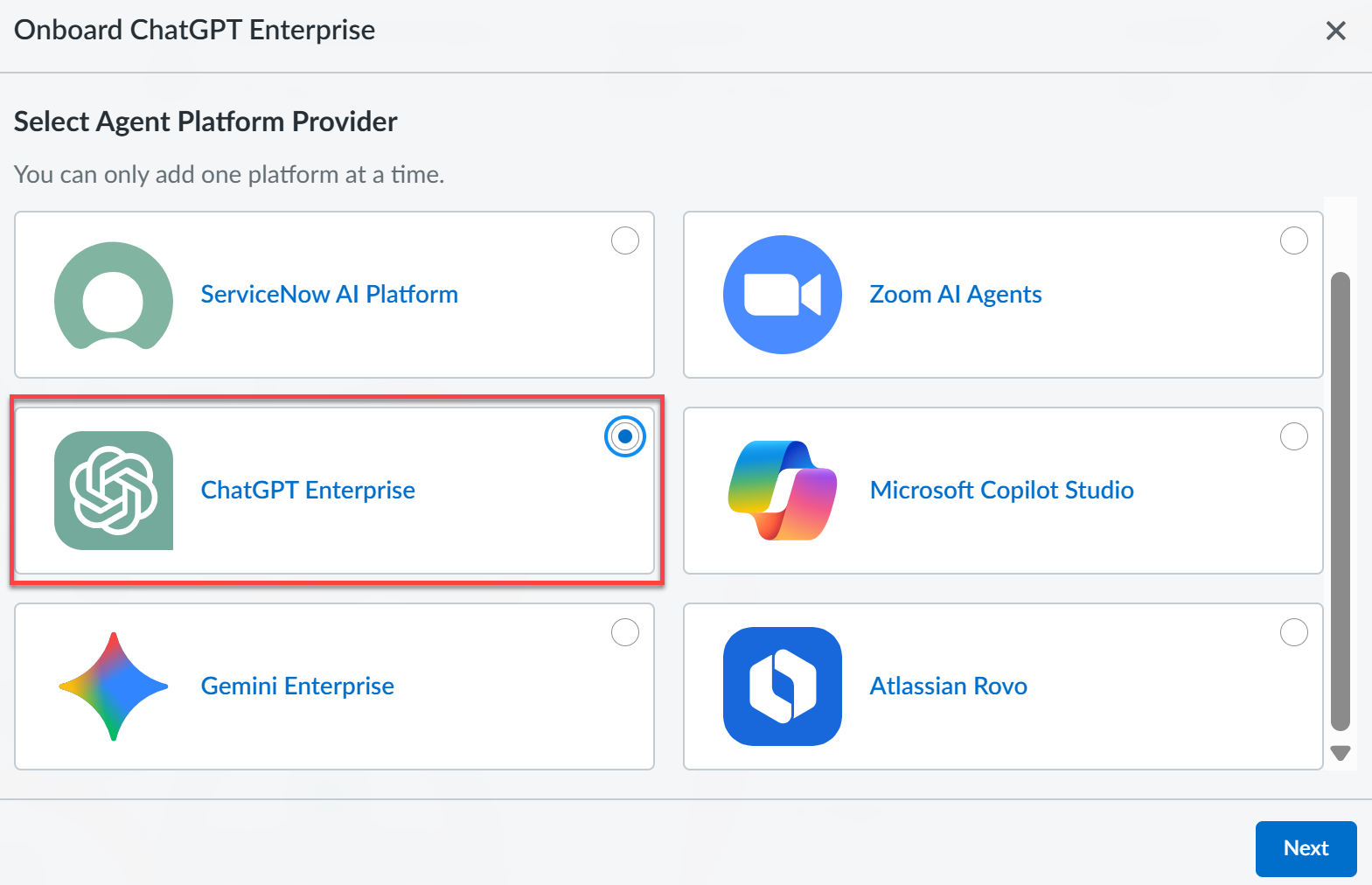Select the Atlassian Rovo radio button

click(1294, 632)
